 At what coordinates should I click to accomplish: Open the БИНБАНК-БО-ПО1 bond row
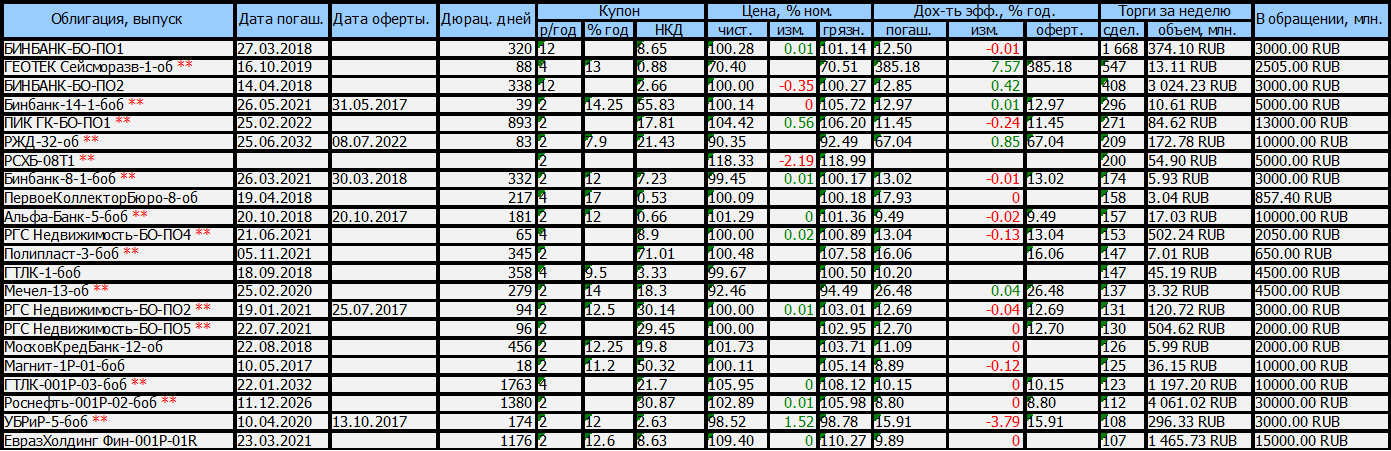coord(65,48)
